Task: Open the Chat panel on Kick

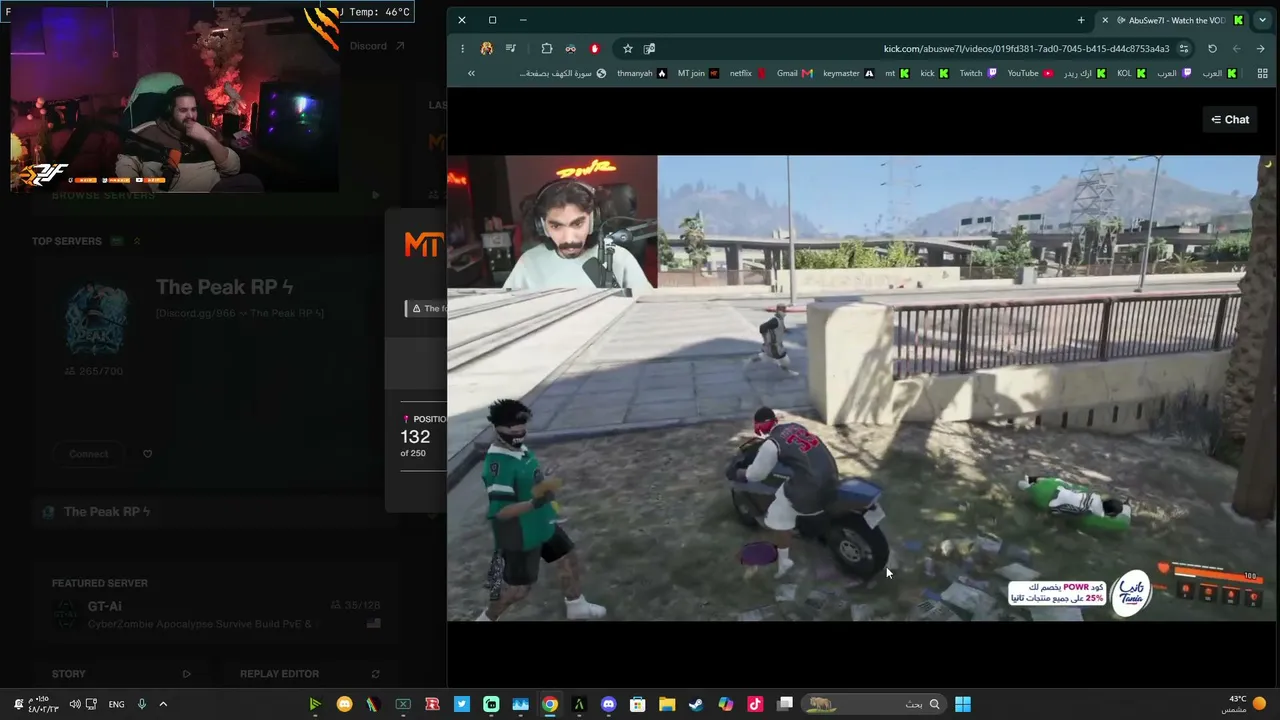Action: pyautogui.click(x=1230, y=119)
